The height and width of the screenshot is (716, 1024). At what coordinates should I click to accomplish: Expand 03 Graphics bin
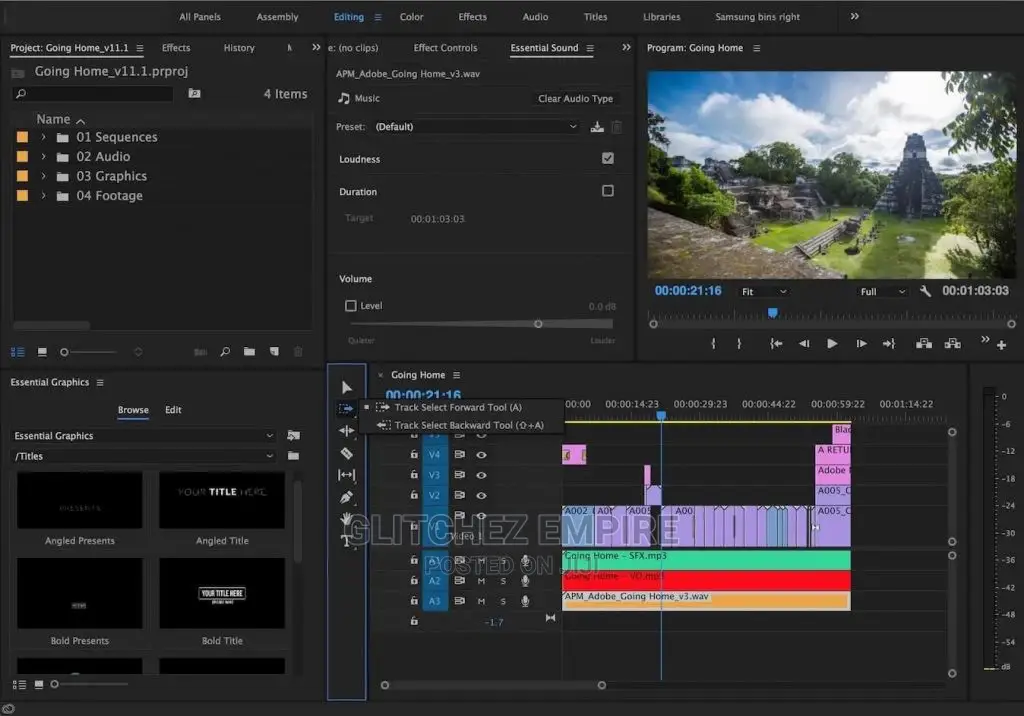pyautogui.click(x=44, y=176)
